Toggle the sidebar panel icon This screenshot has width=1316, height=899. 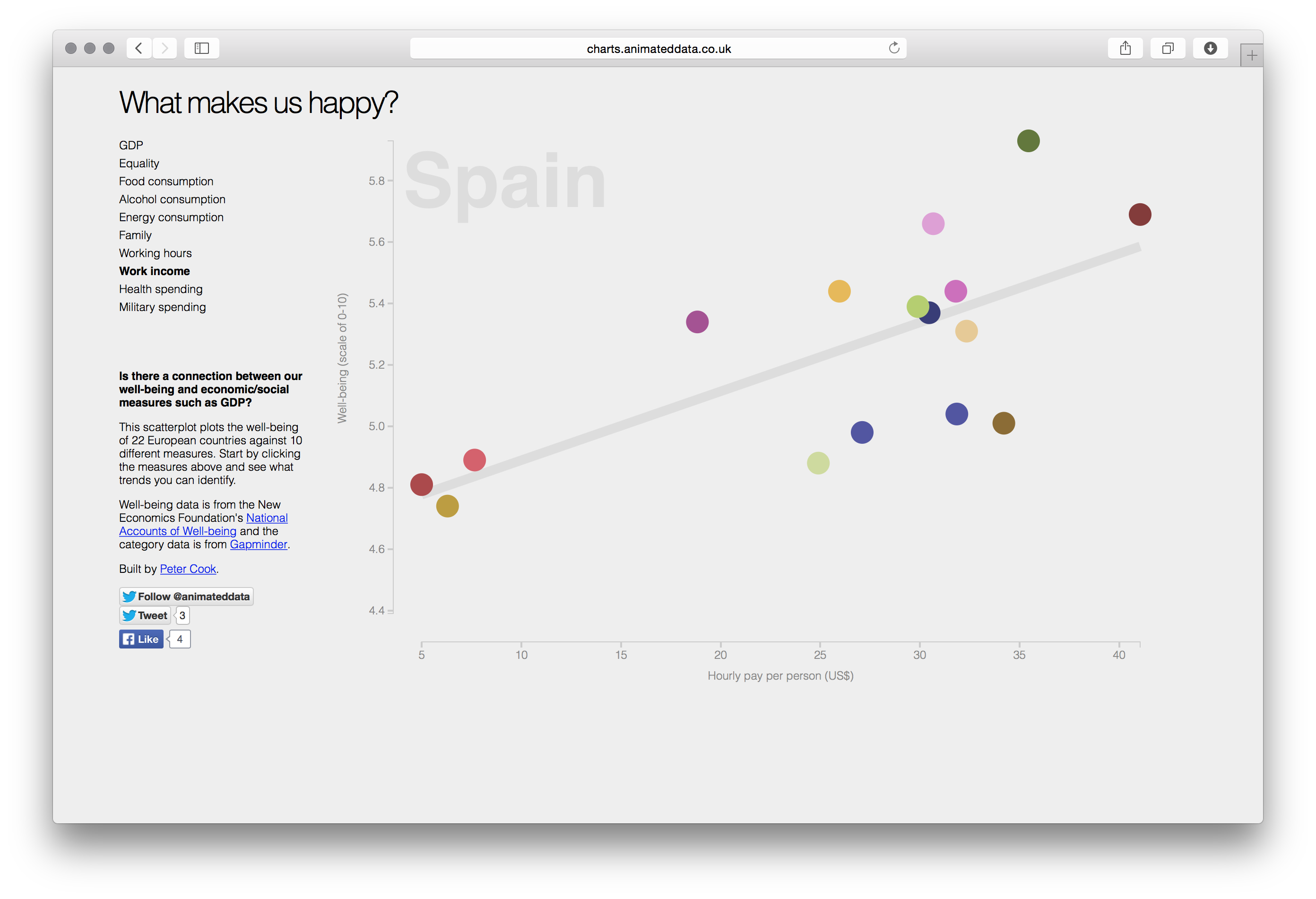(x=201, y=48)
